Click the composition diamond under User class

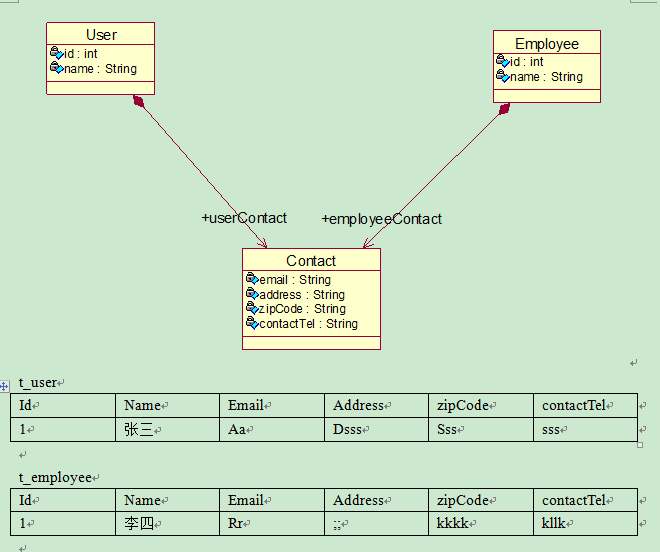coord(138,101)
